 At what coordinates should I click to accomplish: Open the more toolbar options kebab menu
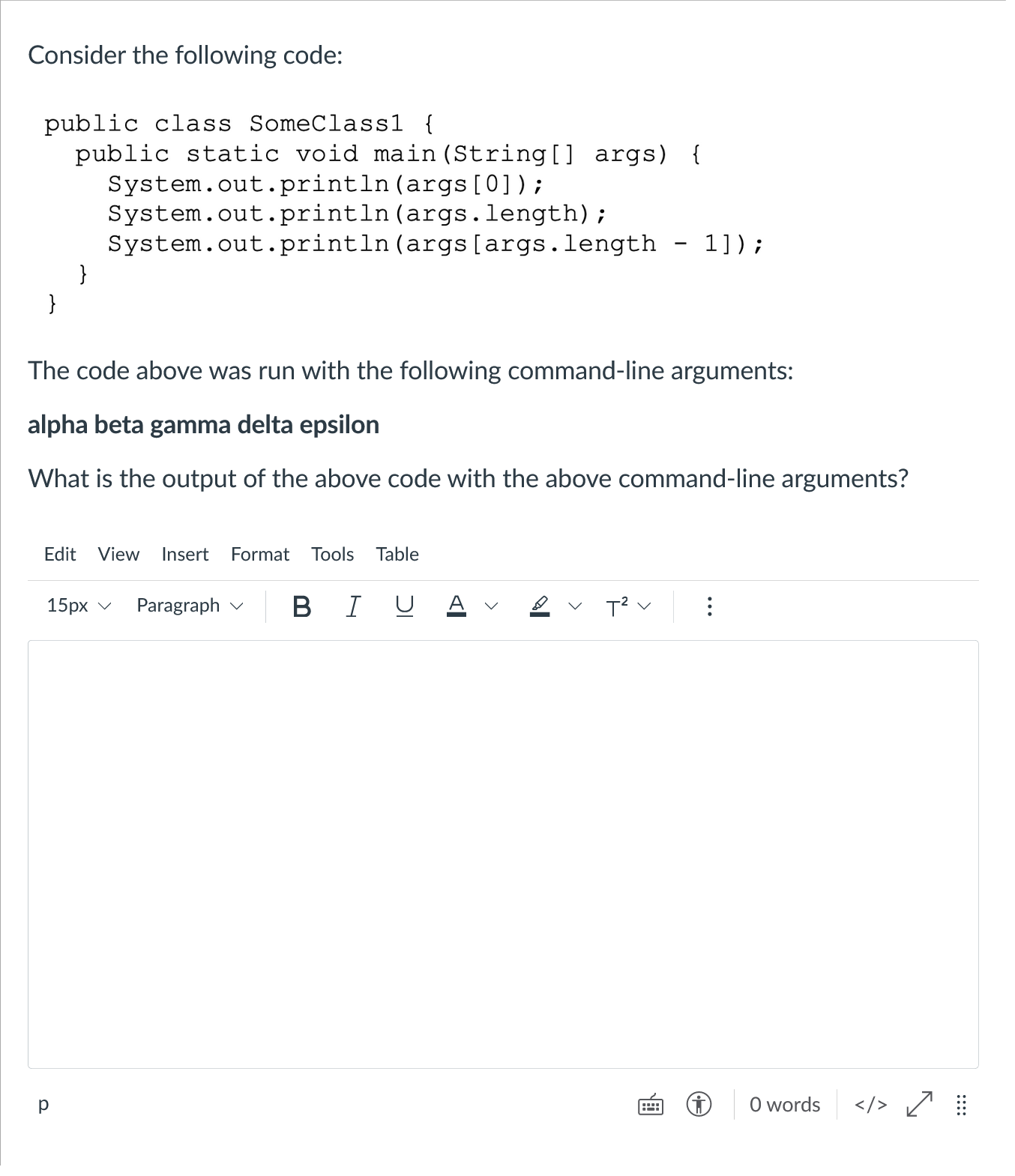pyautogui.click(x=709, y=606)
